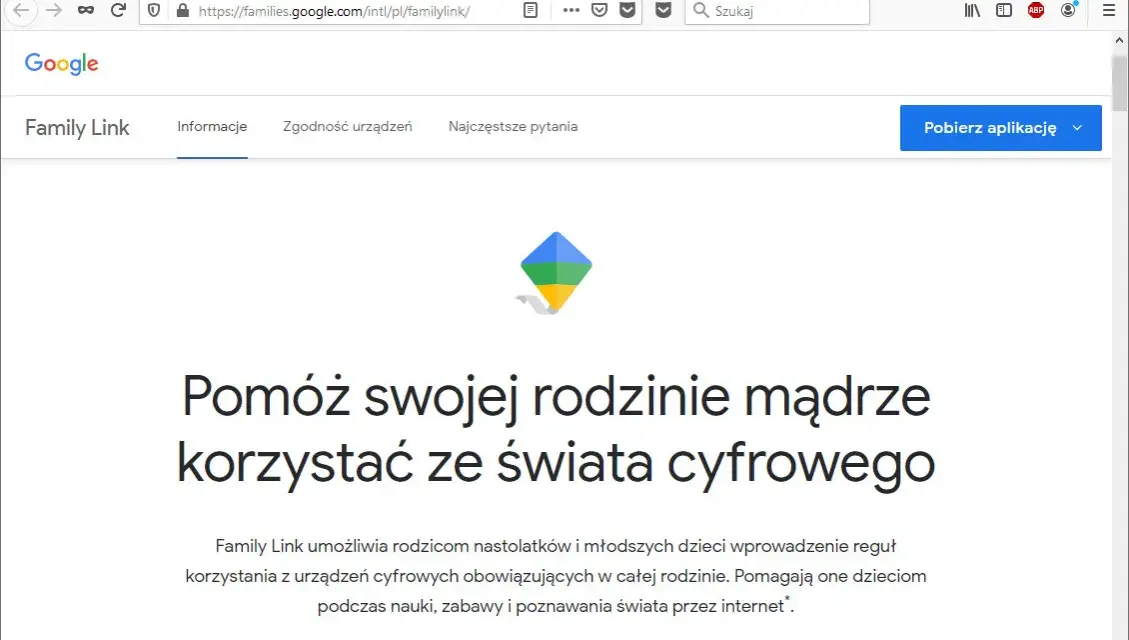This screenshot has height=640, width=1129.
Task: Expand the Pobierz aplikację dropdown chevron
Action: coord(1077,128)
